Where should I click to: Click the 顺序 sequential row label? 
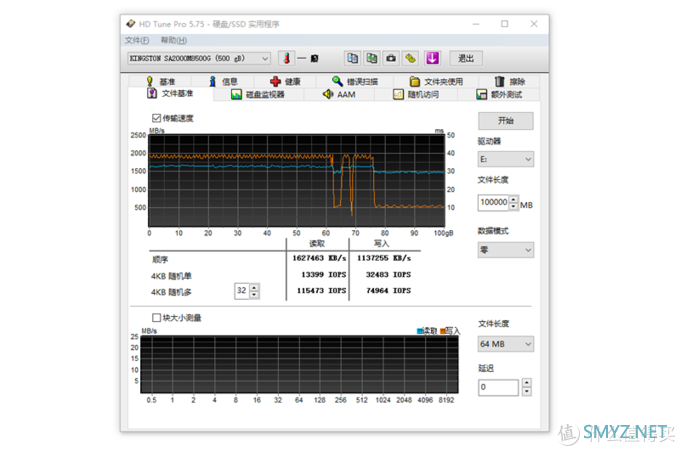click(x=160, y=259)
